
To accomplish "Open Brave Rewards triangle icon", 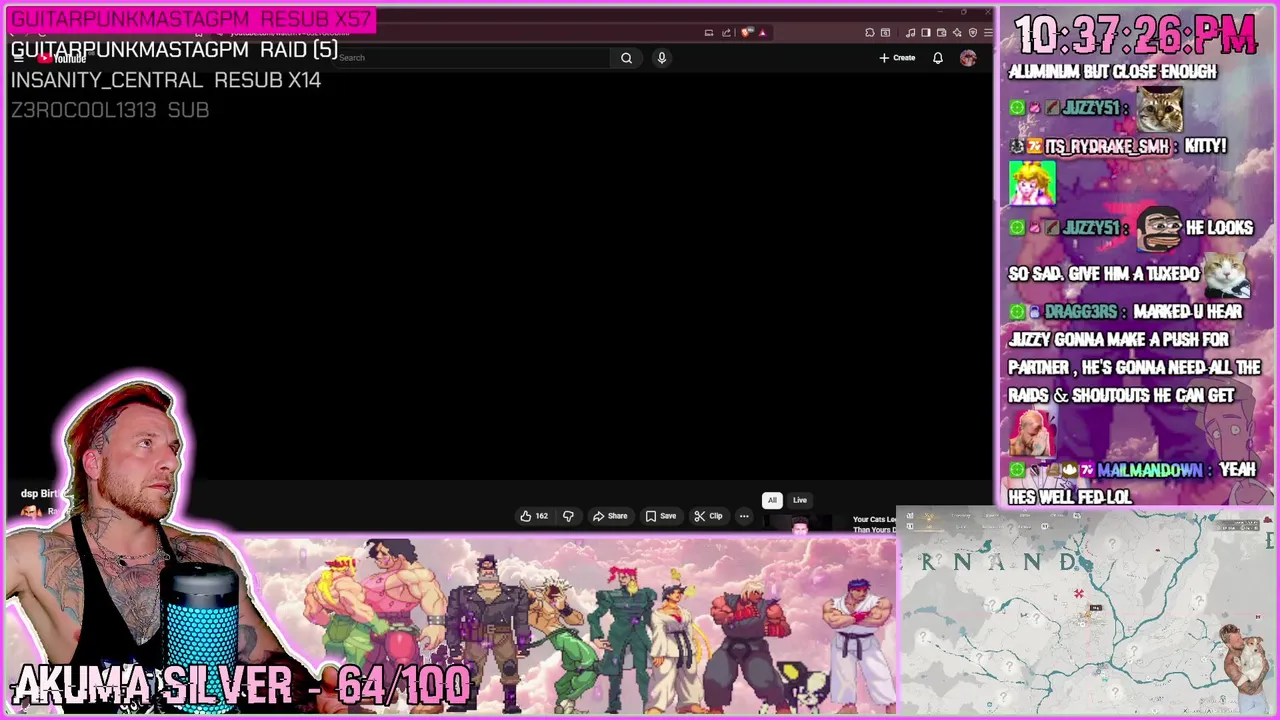I will point(762,33).
